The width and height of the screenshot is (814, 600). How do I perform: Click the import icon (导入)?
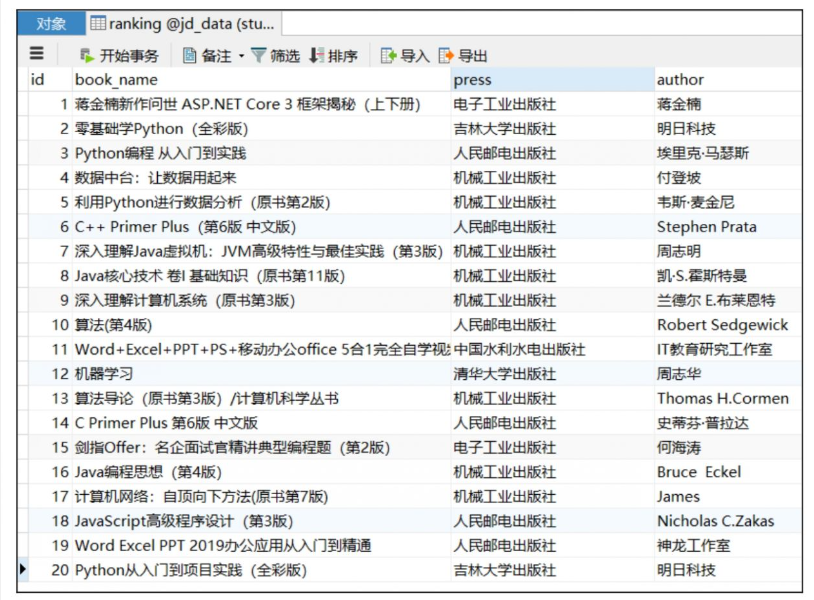[389, 55]
